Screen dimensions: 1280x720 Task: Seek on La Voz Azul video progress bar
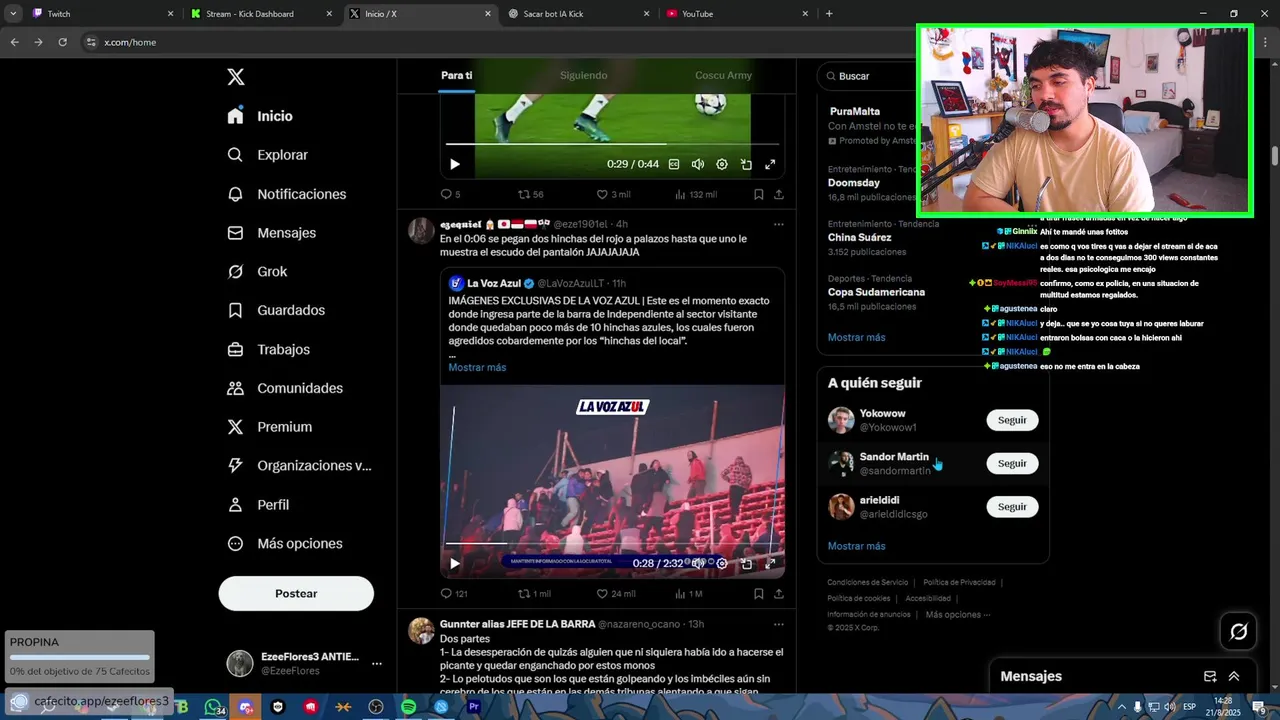(612, 543)
